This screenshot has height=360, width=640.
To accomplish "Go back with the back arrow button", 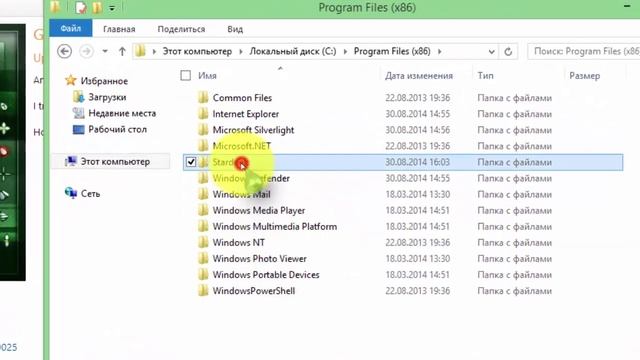I will coord(64,51).
